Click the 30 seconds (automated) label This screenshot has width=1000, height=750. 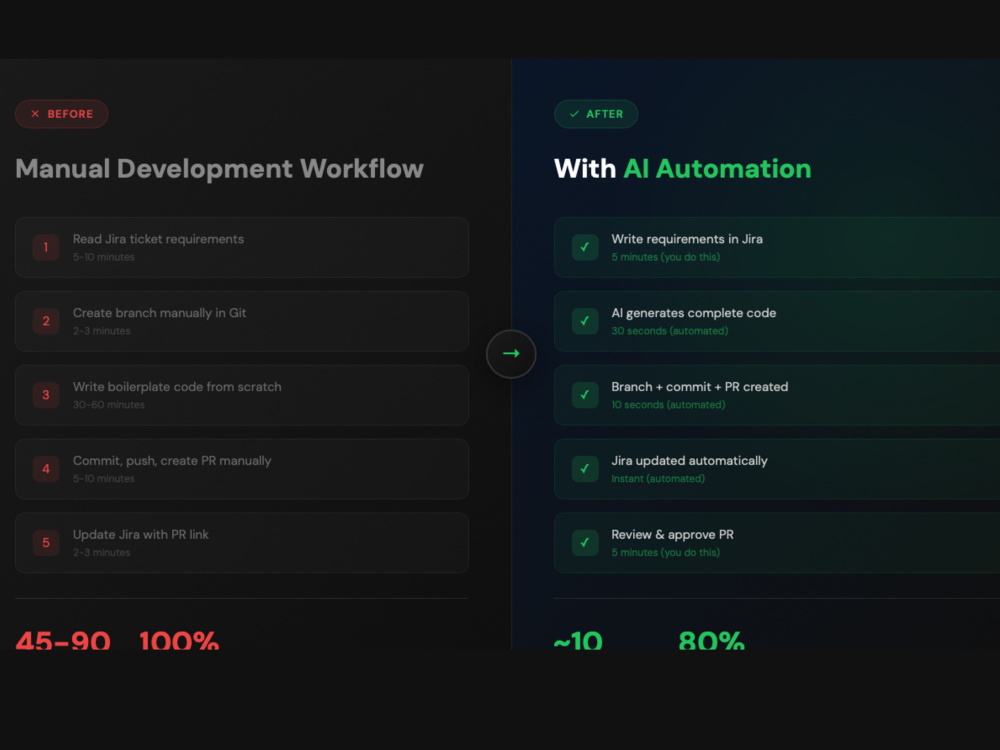670,331
